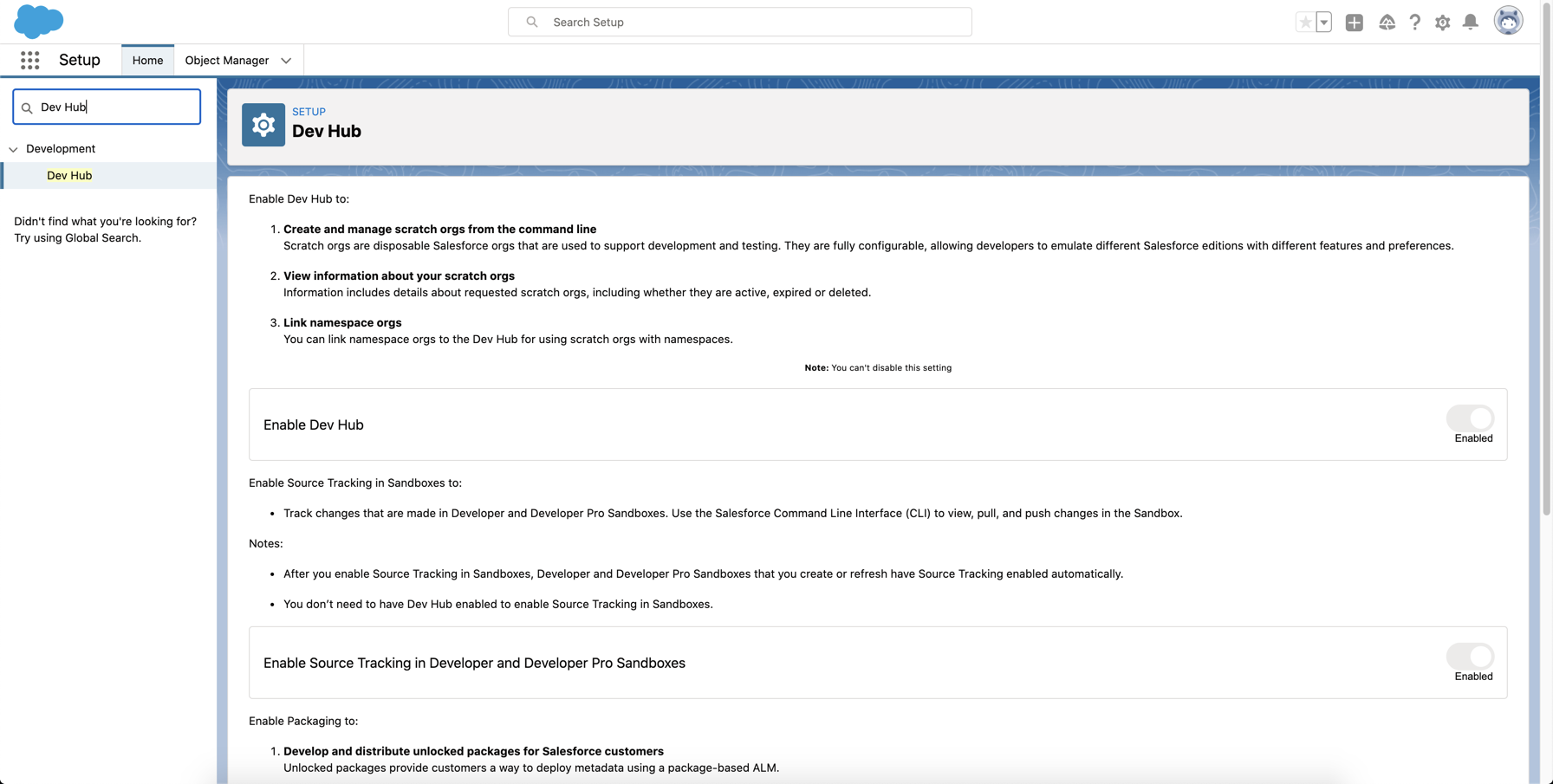Select Dev Hub in the setup tree
This screenshot has width=1553, height=784.
pyautogui.click(x=69, y=175)
